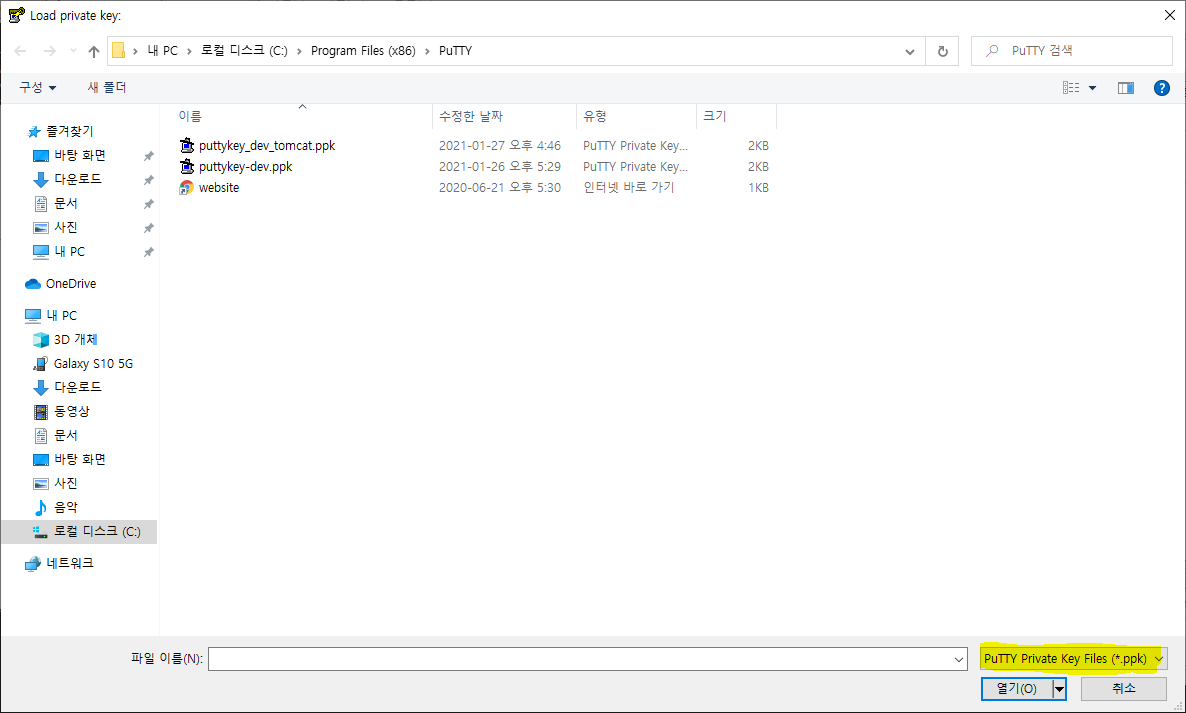Open recent locations dropdown arrow
This screenshot has width=1186, height=713.
click(73, 51)
